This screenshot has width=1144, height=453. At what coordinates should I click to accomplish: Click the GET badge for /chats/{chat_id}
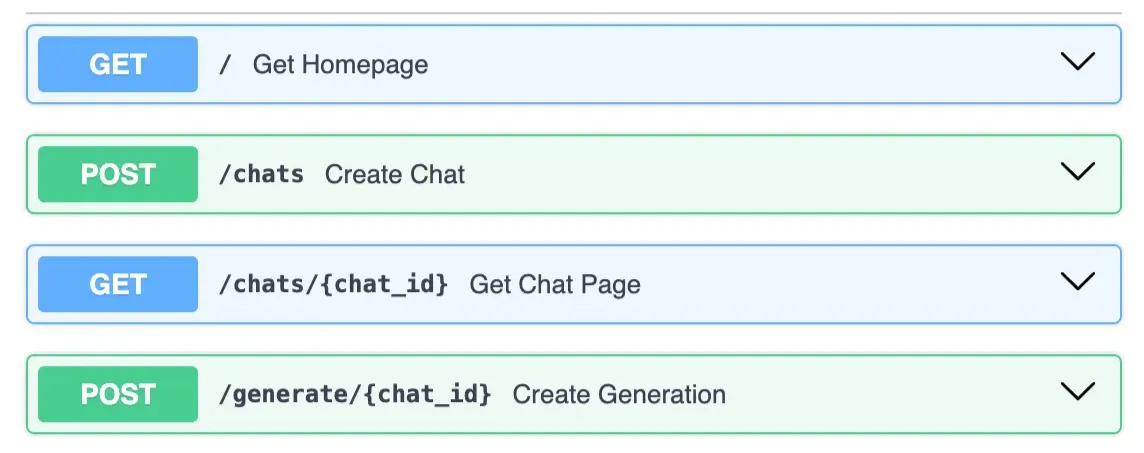[x=118, y=284]
